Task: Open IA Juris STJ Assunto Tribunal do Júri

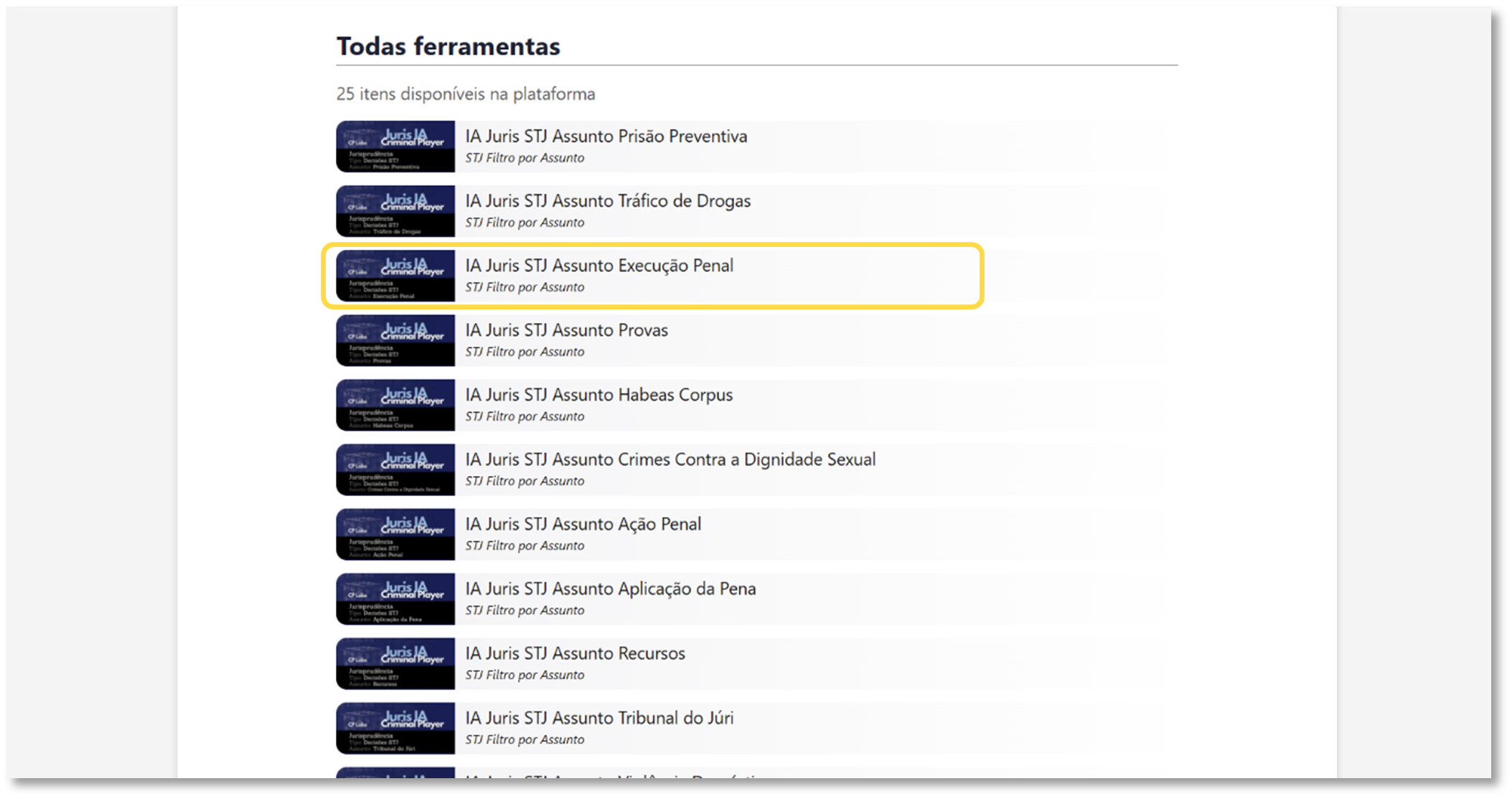Action: (x=599, y=718)
